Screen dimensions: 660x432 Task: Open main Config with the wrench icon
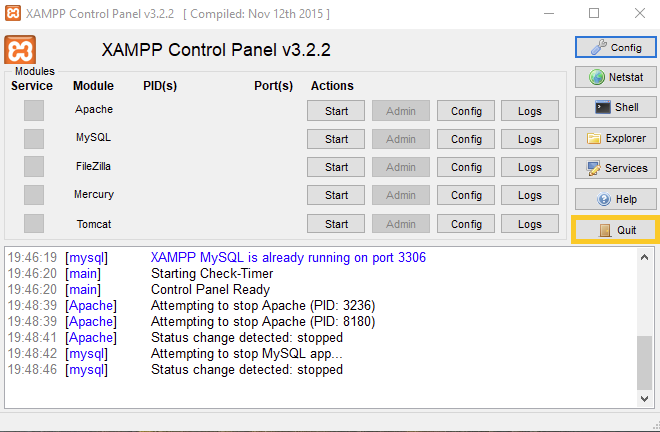coord(599,47)
